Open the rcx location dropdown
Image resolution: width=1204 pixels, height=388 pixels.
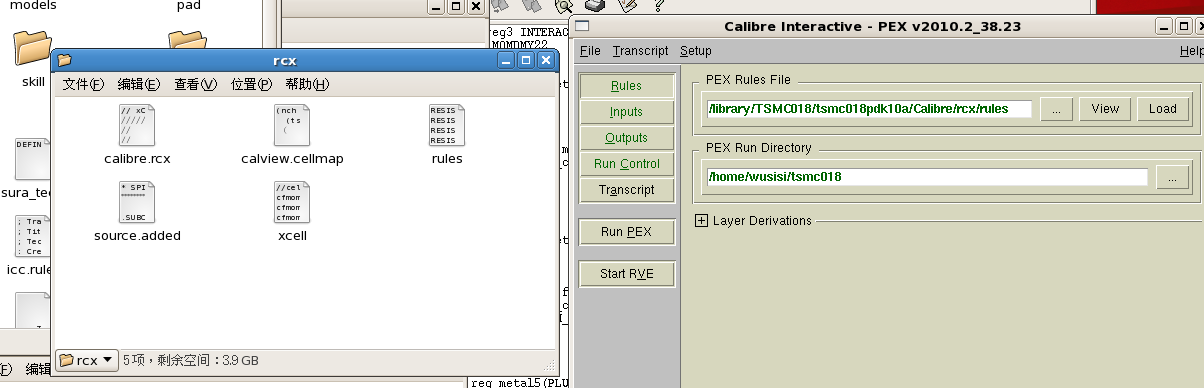[87, 360]
